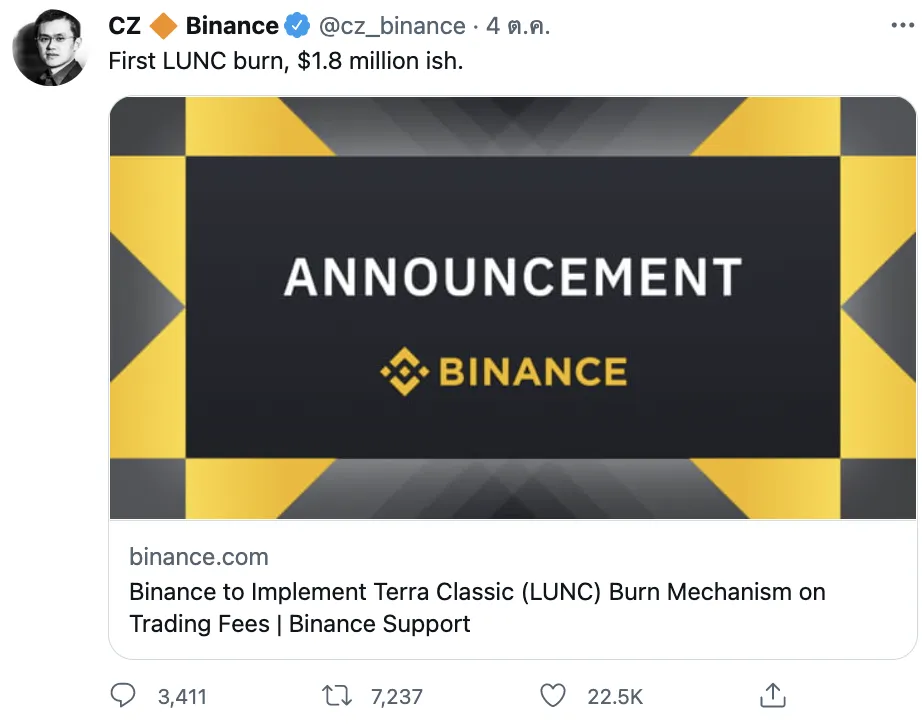Click the orange diamond emoji in name
The width and height of the screenshot is (922, 724).
(163, 26)
